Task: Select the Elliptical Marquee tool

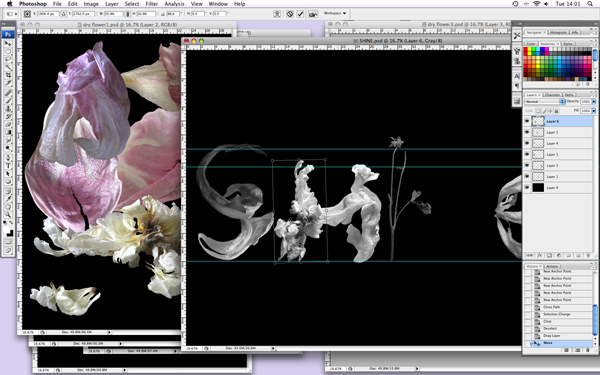Action: point(8,51)
